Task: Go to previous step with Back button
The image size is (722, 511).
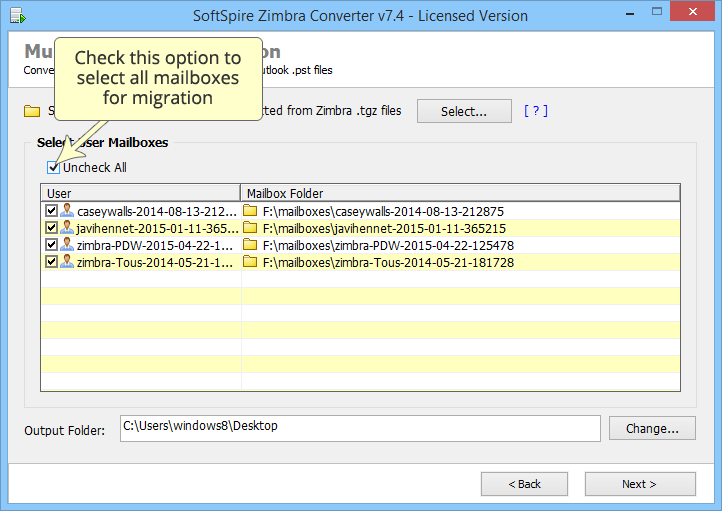Action: pos(524,484)
